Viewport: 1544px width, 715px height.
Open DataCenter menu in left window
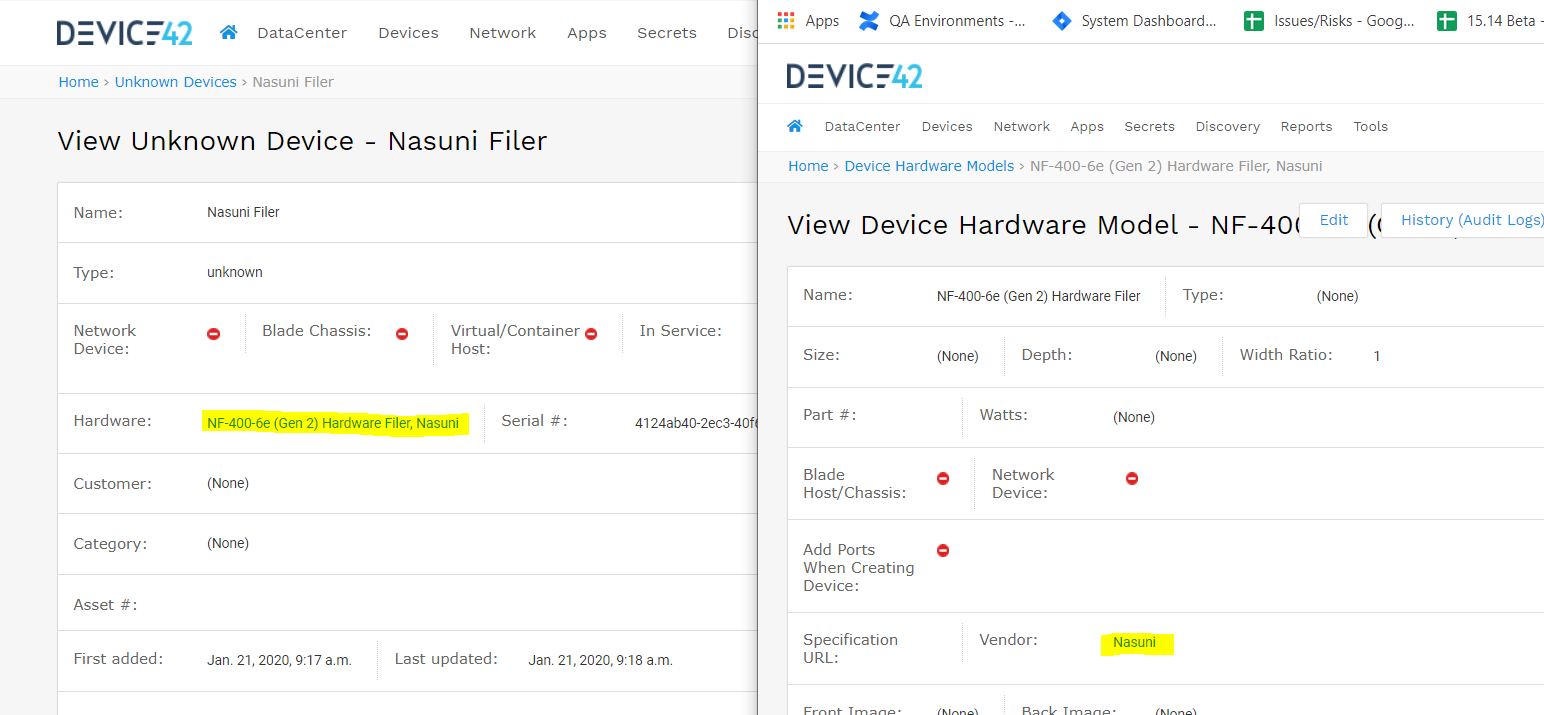tap(302, 33)
